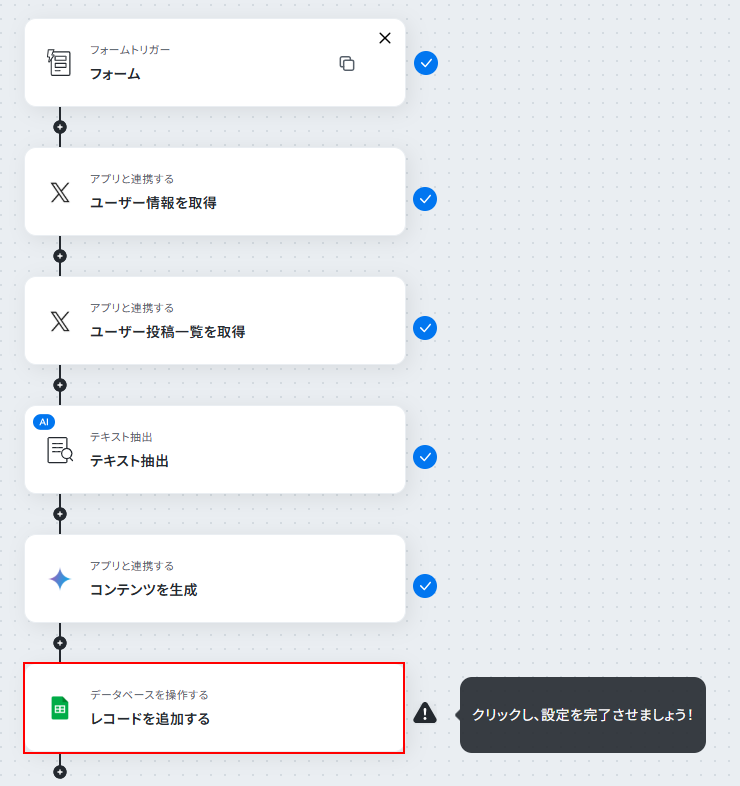Add a step below ユーザー情報を取得

click(x=60, y=256)
